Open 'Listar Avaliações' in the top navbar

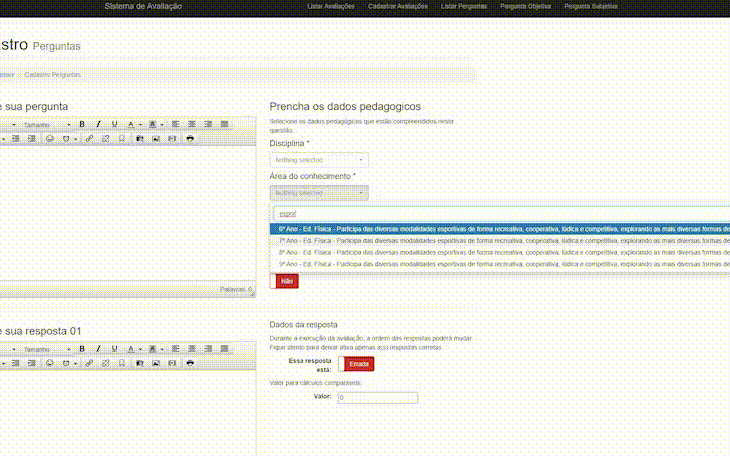point(329,6)
